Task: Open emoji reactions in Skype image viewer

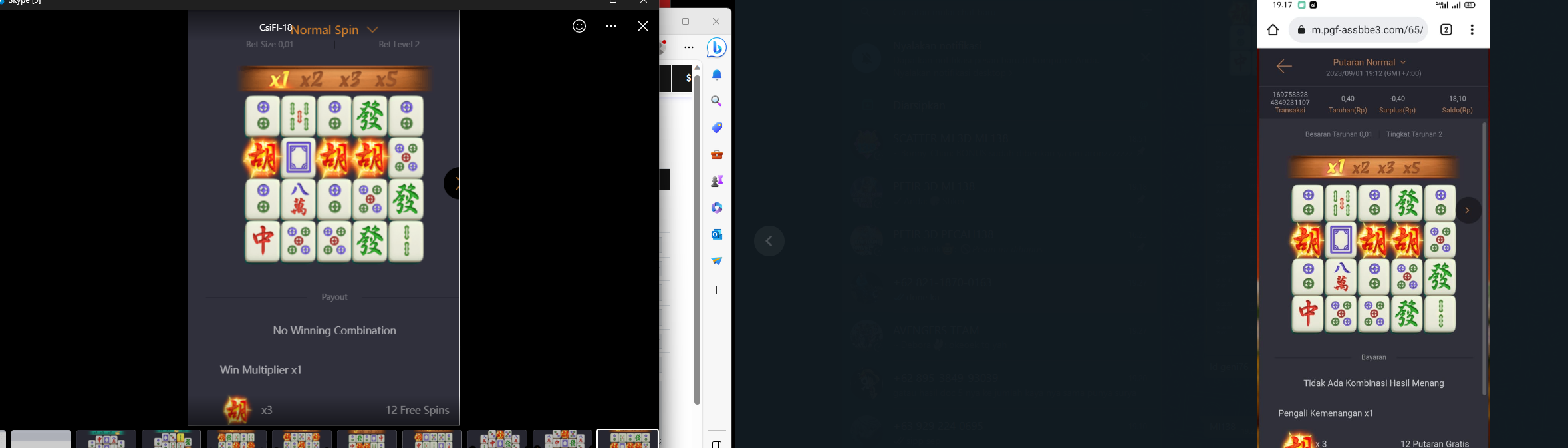Action: (x=579, y=26)
